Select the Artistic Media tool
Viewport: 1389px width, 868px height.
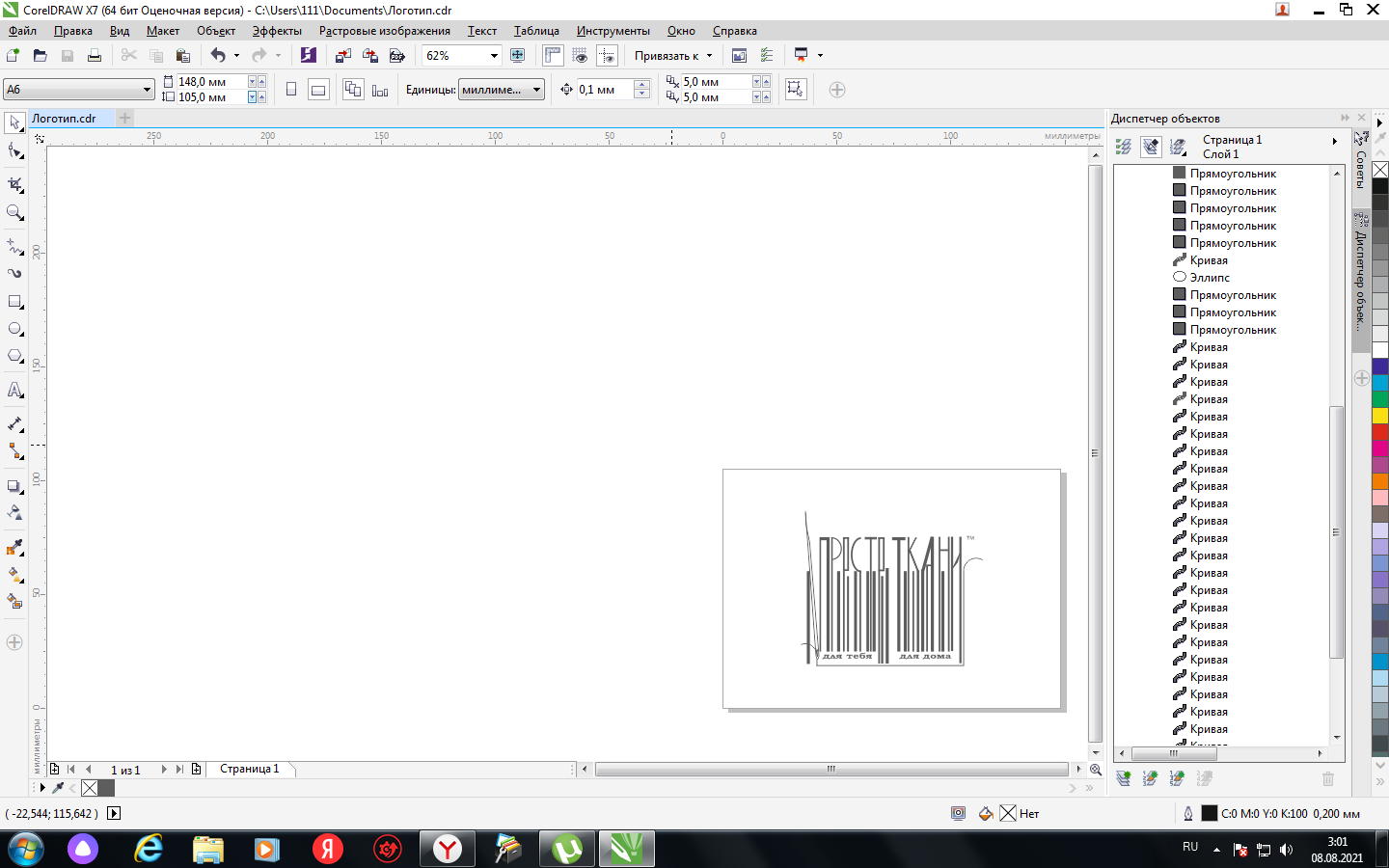[14, 273]
